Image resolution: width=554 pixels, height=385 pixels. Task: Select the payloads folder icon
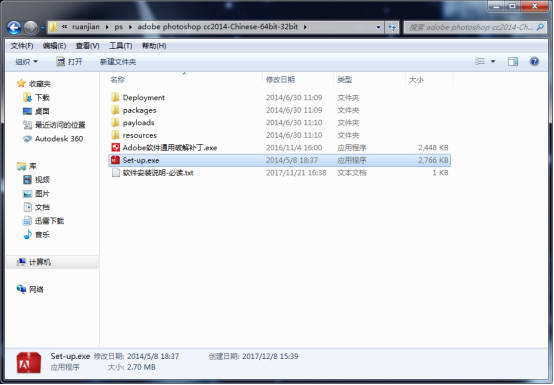pos(115,123)
